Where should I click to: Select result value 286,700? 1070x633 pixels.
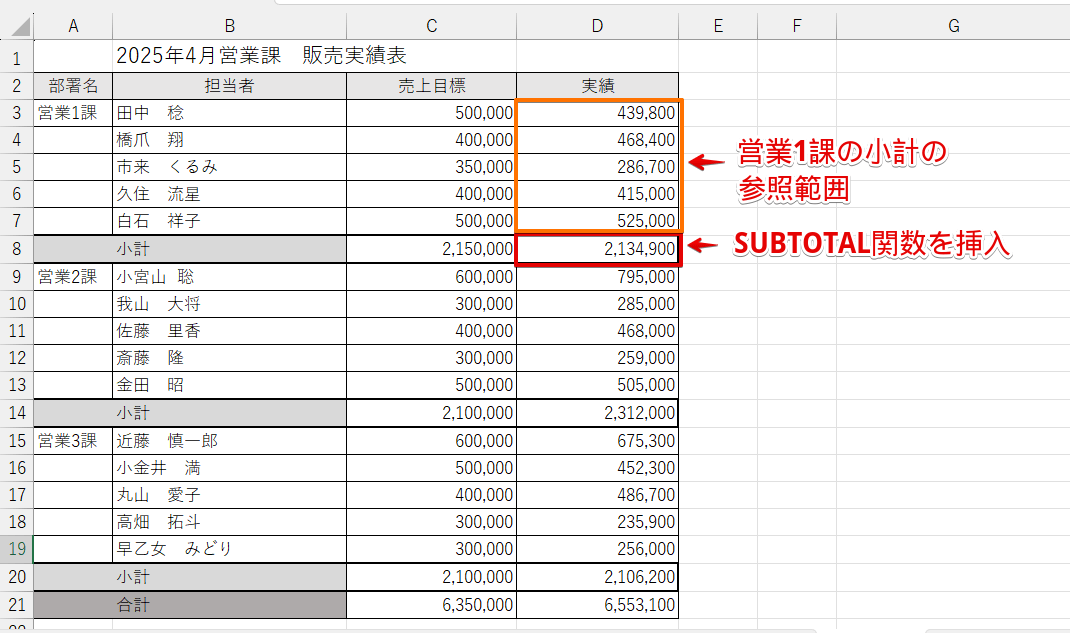click(x=597, y=167)
